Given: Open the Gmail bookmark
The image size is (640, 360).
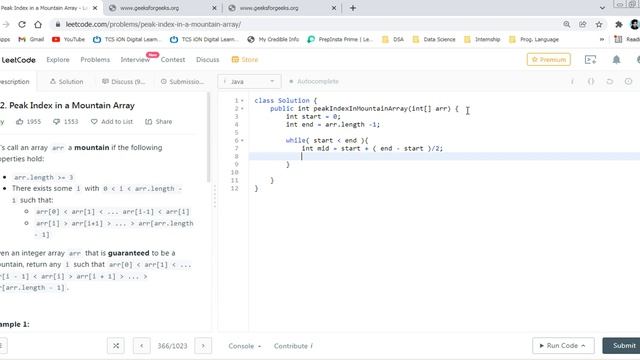Looking at the screenshot, I should pyautogui.click(x=31, y=39).
